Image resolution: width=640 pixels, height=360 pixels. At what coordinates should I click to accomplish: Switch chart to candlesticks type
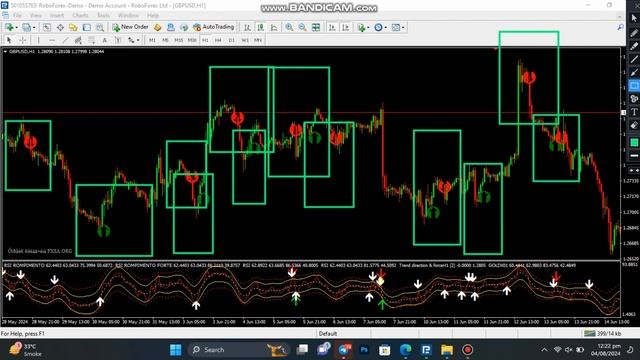[x=261, y=27]
